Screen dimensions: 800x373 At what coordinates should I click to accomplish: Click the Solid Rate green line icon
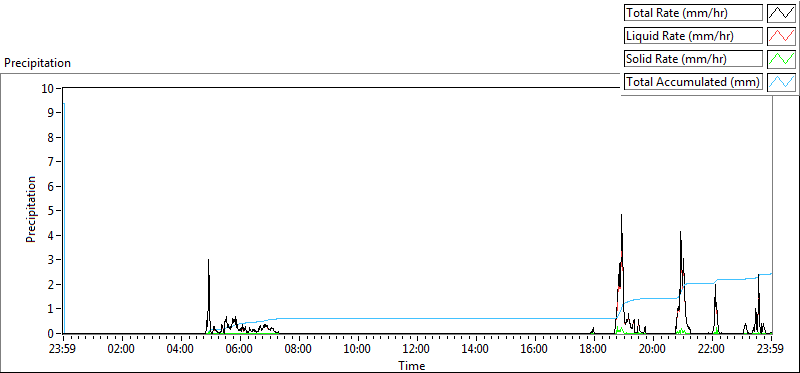(x=782, y=59)
